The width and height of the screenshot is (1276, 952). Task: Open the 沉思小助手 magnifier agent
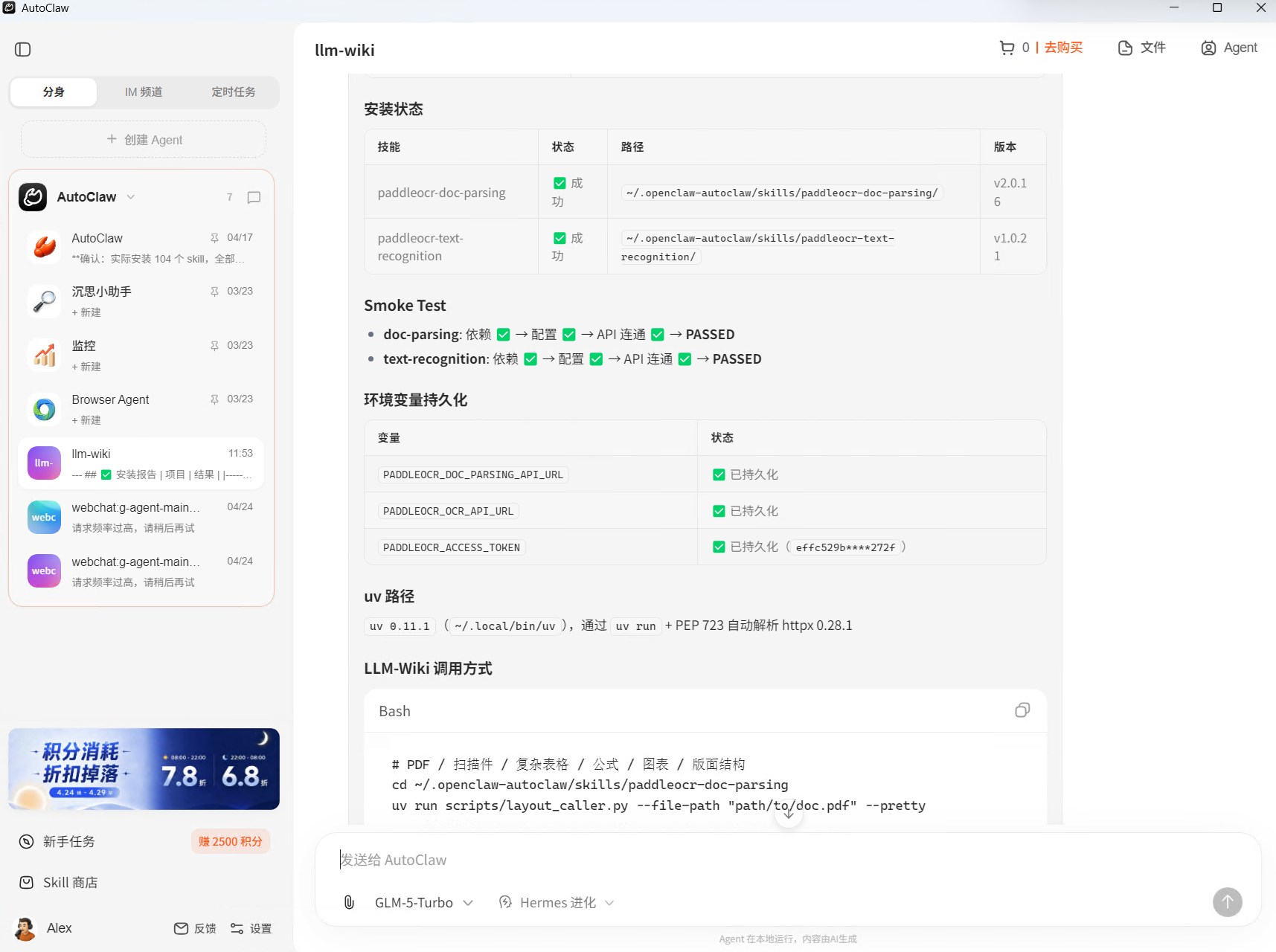[x=141, y=301]
